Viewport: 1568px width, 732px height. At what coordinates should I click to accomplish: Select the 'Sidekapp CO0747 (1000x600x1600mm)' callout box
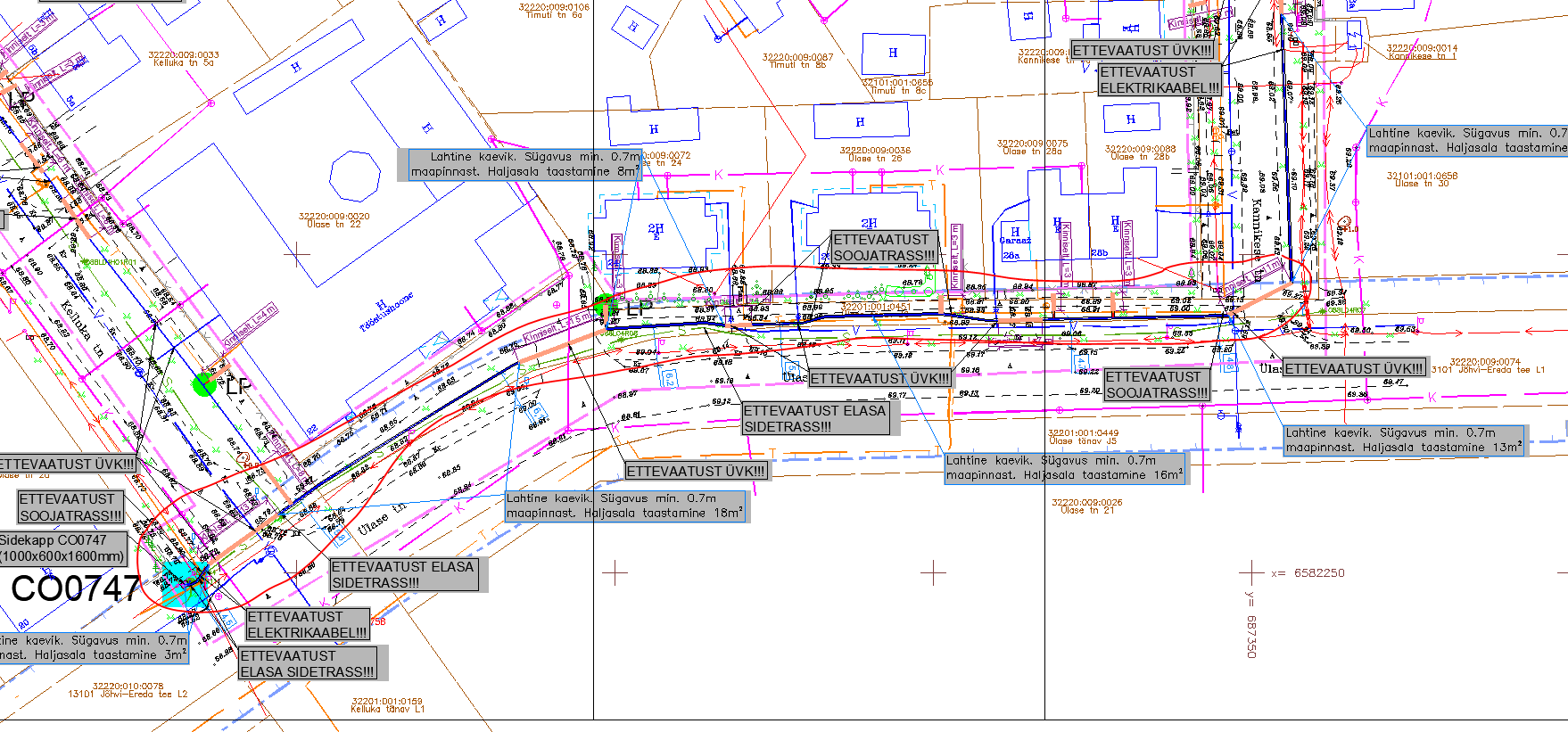coord(63,548)
